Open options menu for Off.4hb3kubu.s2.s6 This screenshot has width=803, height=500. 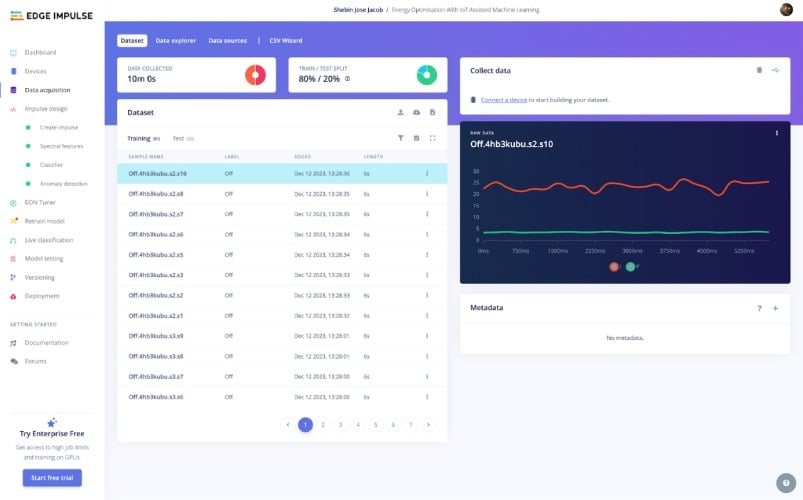pos(427,235)
